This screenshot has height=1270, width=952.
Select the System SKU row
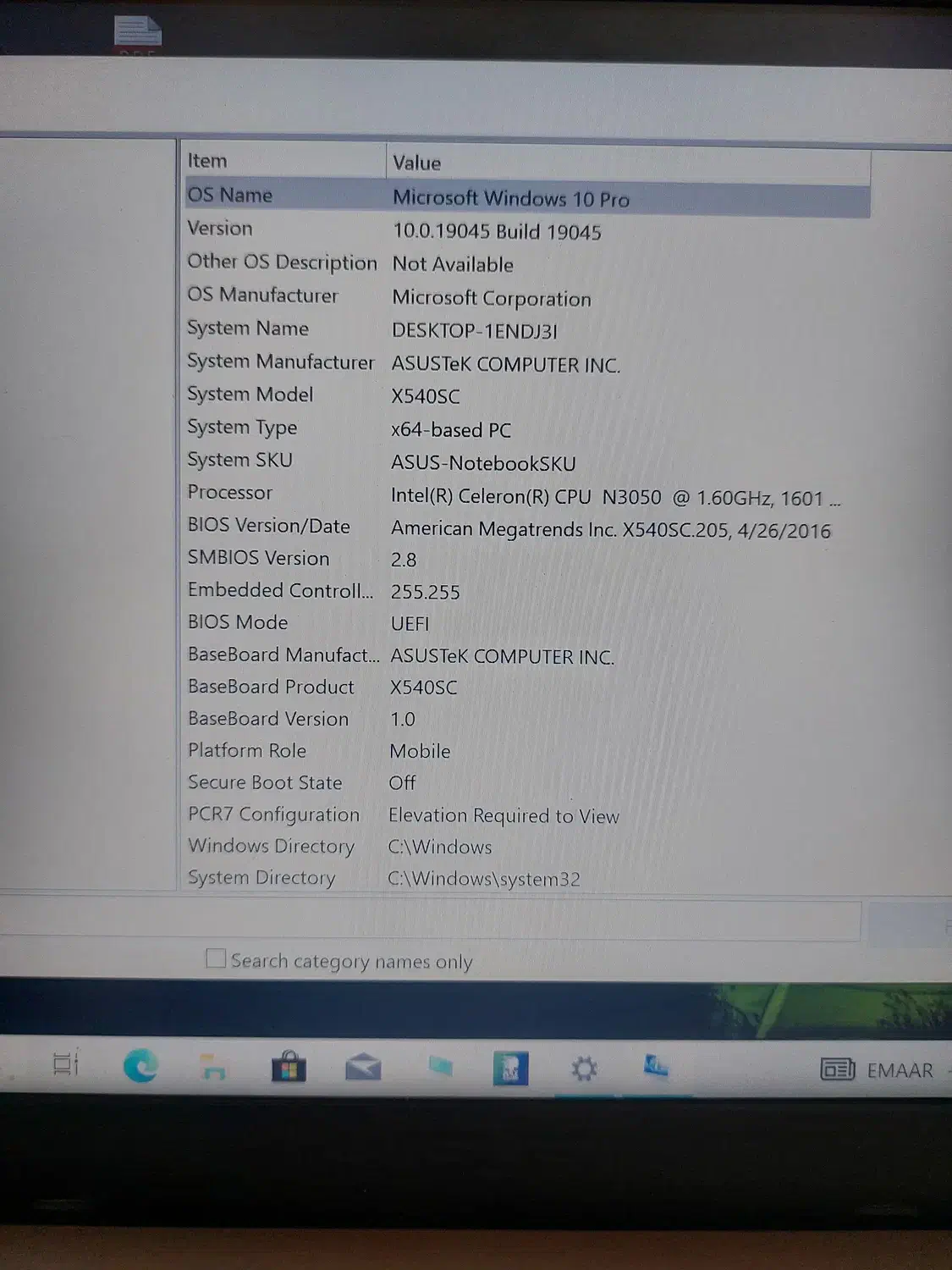[527, 461]
